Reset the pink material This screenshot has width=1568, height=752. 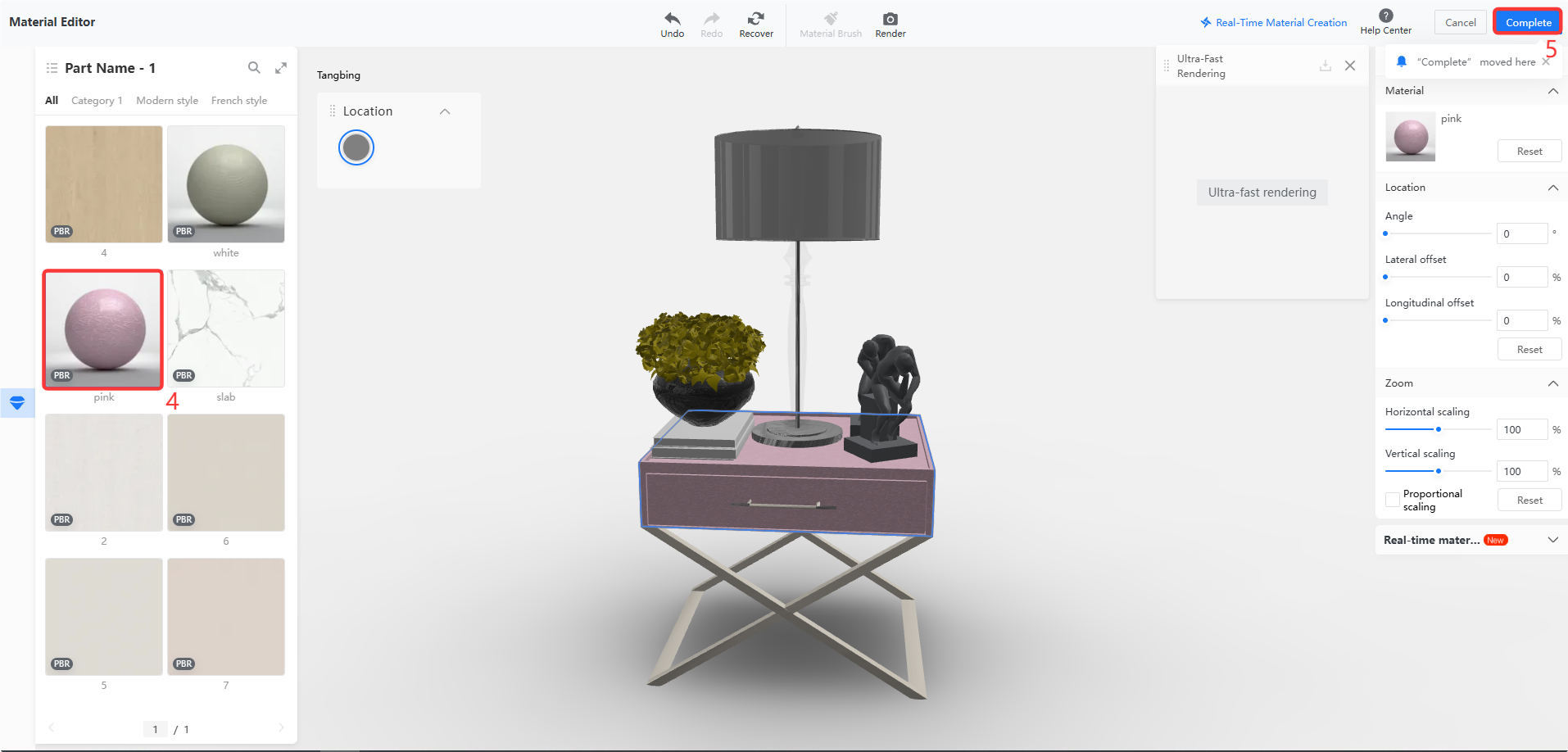[x=1529, y=152]
